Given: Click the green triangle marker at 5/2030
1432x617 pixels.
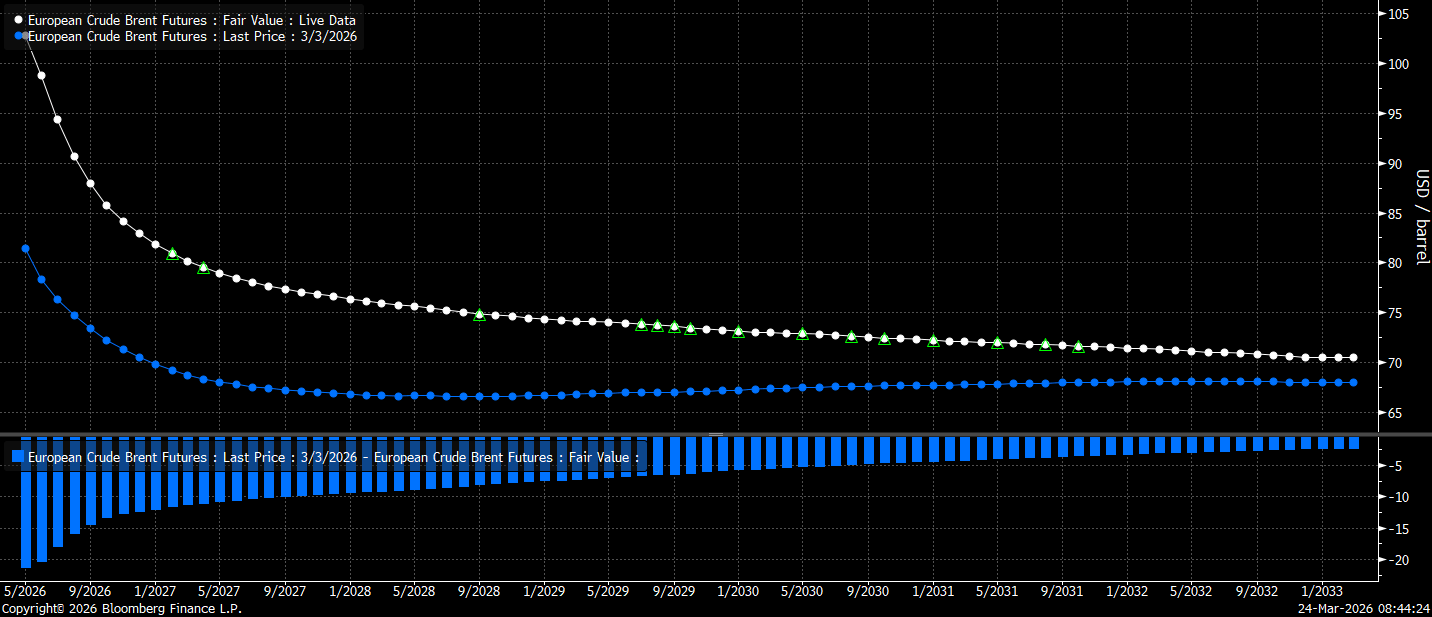Looking at the screenshot, I should 802,333.
